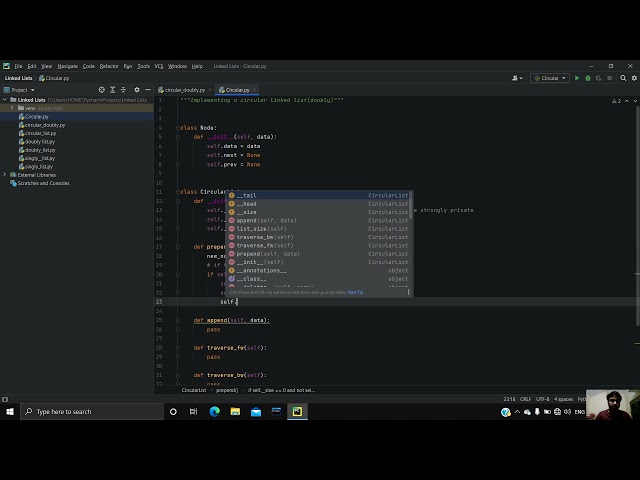Viewport: 640px width, 480px height.
Task: Choose __head from completion popup
Action: (x=319, y=204)
